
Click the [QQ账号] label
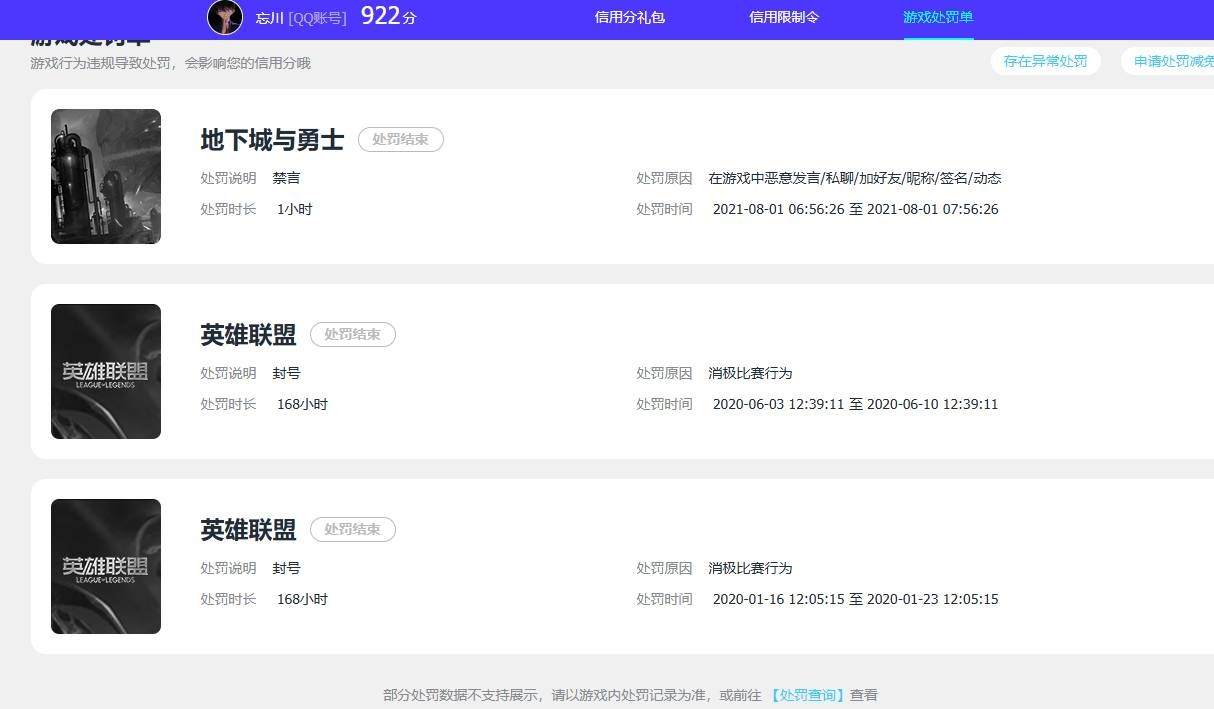[317, 18]
